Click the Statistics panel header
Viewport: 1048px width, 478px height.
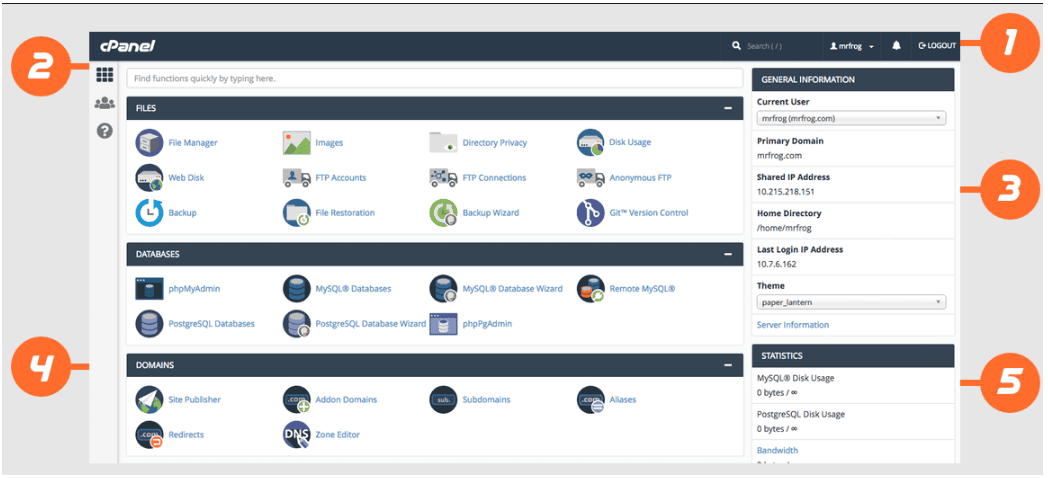[853, 356]
